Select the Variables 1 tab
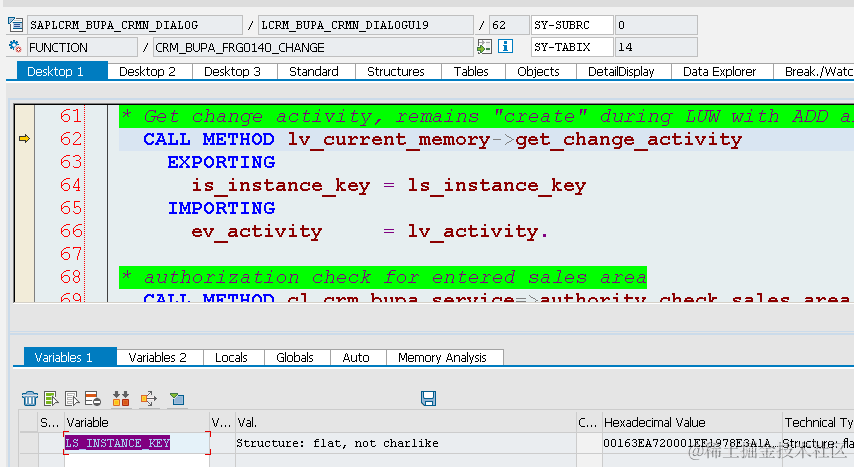Screen dimensions: 854x467 pyautogui.click(x=70, y=357)
